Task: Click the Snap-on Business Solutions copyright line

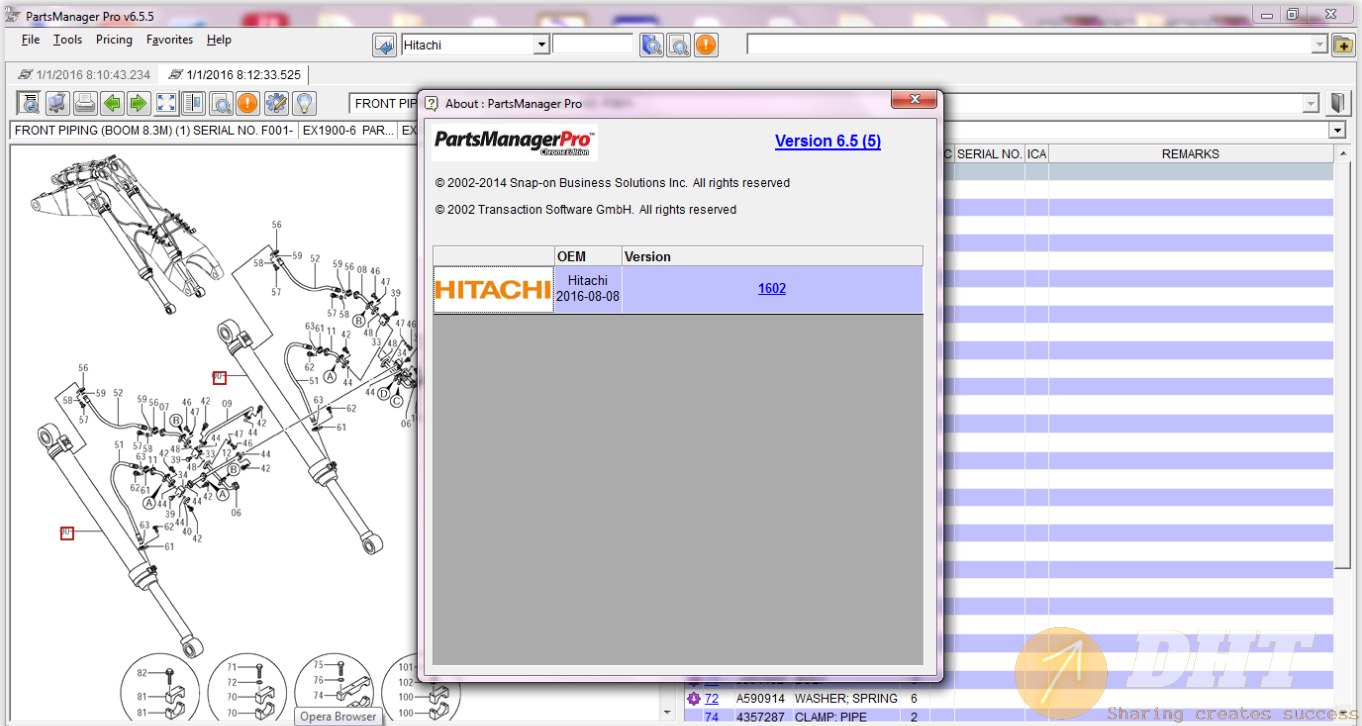Action: click(613, 183)
